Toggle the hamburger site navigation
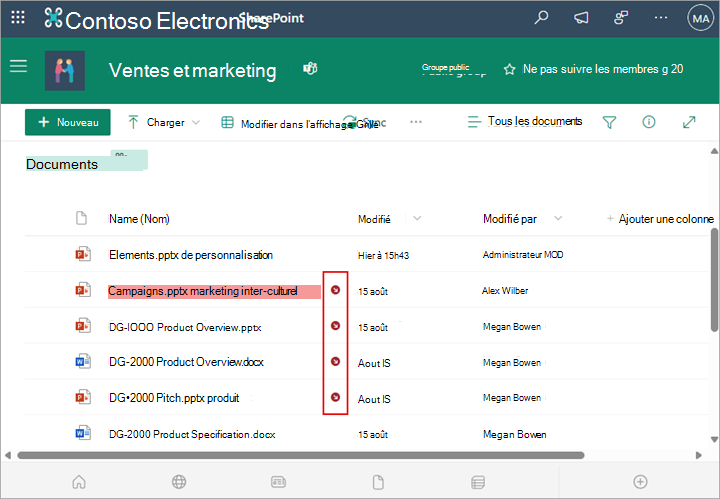The image size is (720, 499). pyautogui.click(x=18, y=66)
